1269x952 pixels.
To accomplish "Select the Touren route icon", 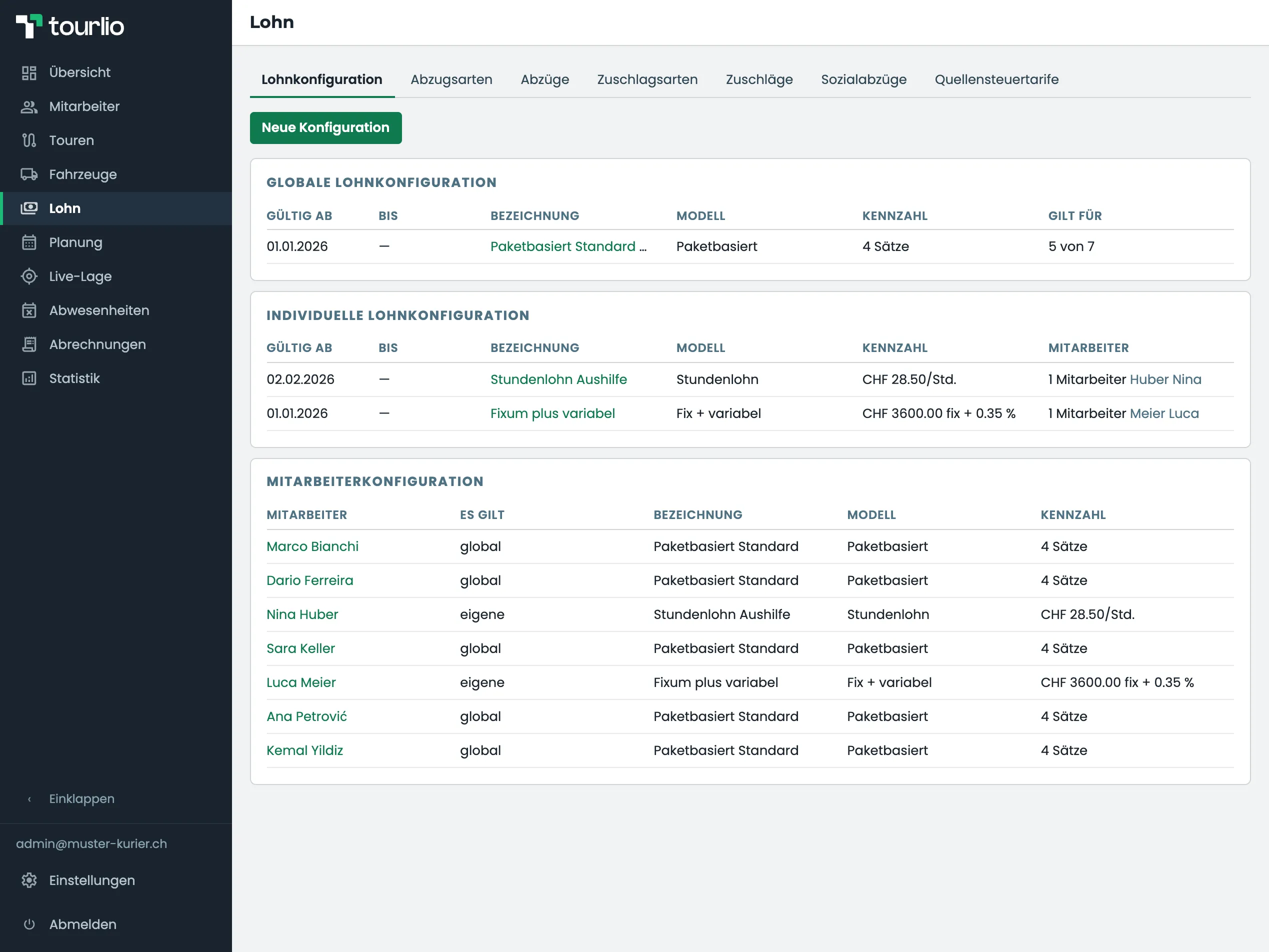I will coord(29,140).
